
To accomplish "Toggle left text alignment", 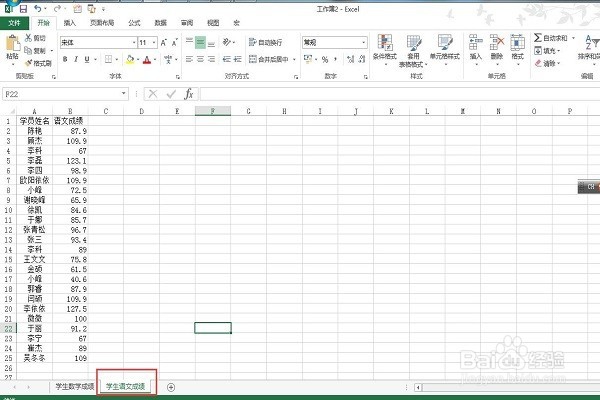I will (x=189, y=59).
